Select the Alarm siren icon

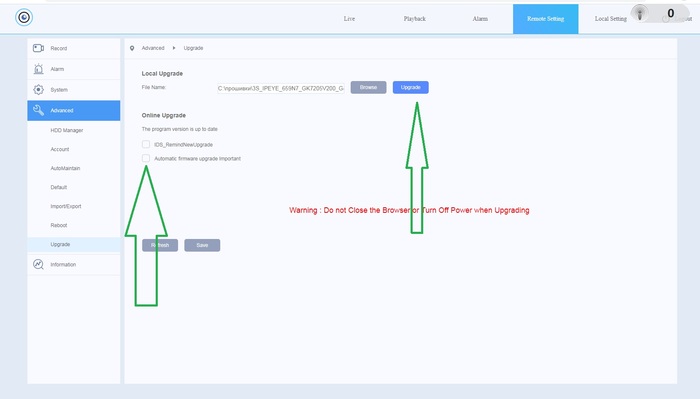point(38,69)
